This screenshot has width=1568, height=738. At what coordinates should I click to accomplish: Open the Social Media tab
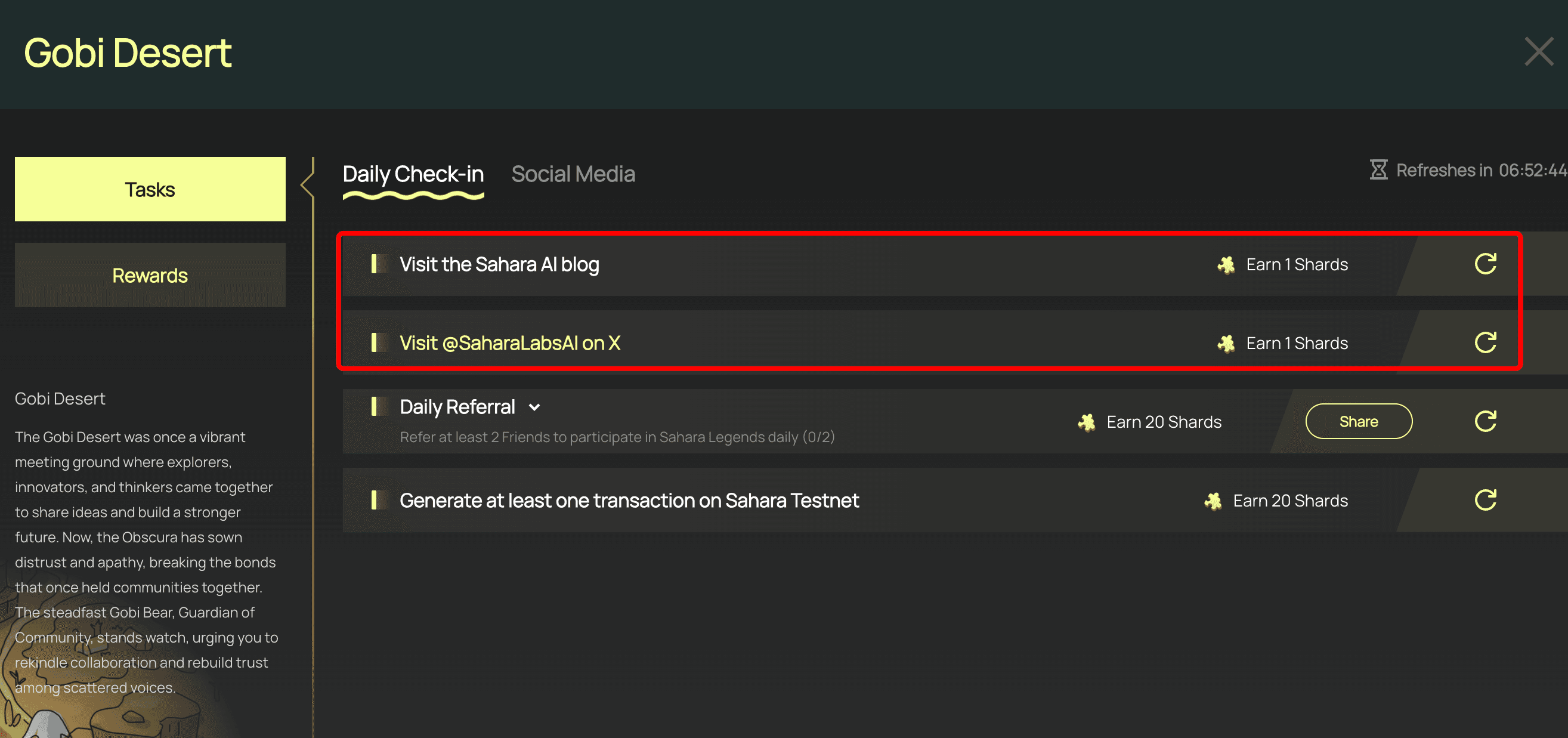tap(573, 174)
